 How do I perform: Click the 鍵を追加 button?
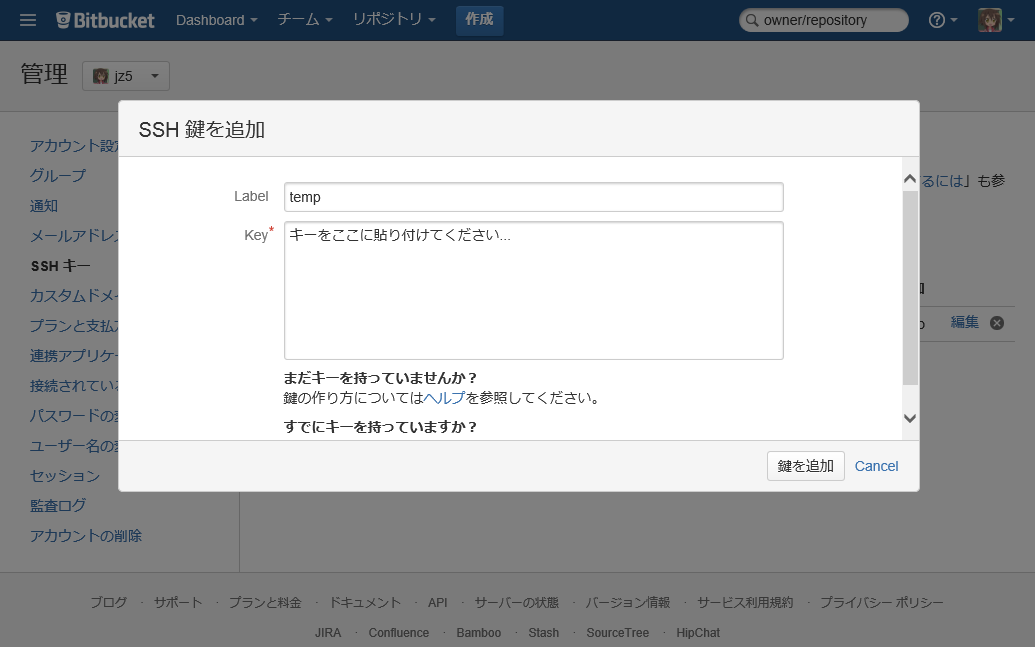pos(805,466)
